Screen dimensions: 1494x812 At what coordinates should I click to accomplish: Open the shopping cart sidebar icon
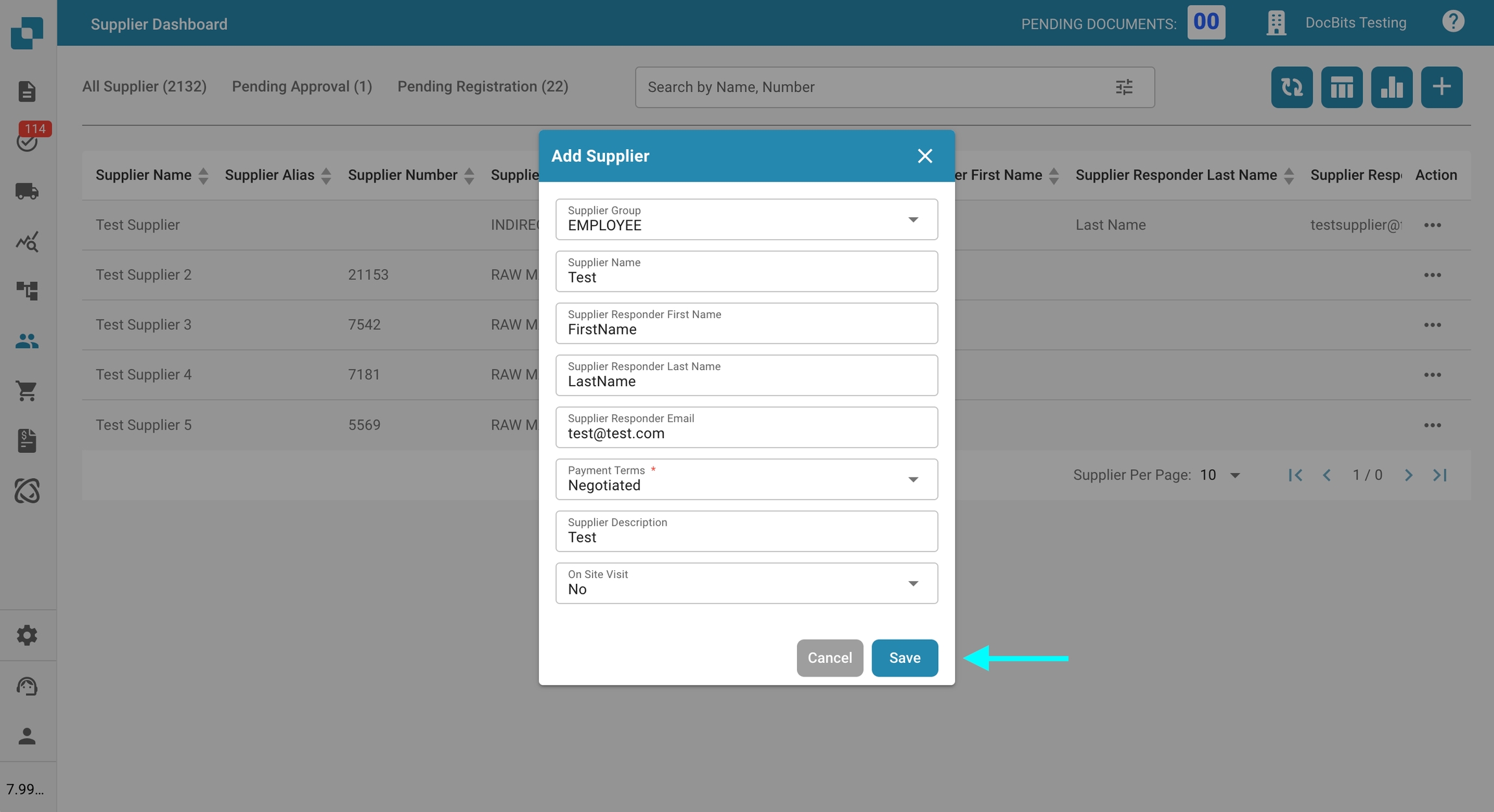pyautogui.click(x=27, y=391)
